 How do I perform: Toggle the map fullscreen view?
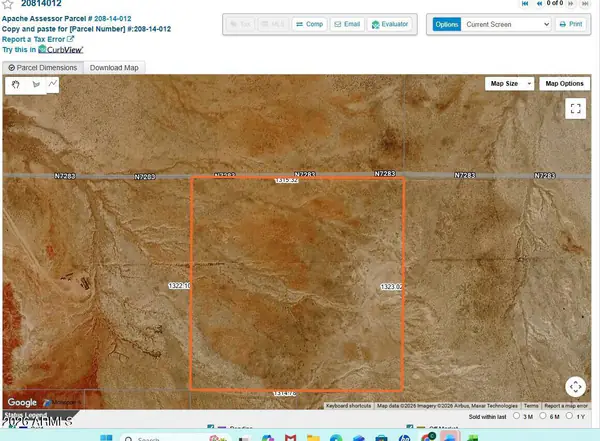[576, 109]
